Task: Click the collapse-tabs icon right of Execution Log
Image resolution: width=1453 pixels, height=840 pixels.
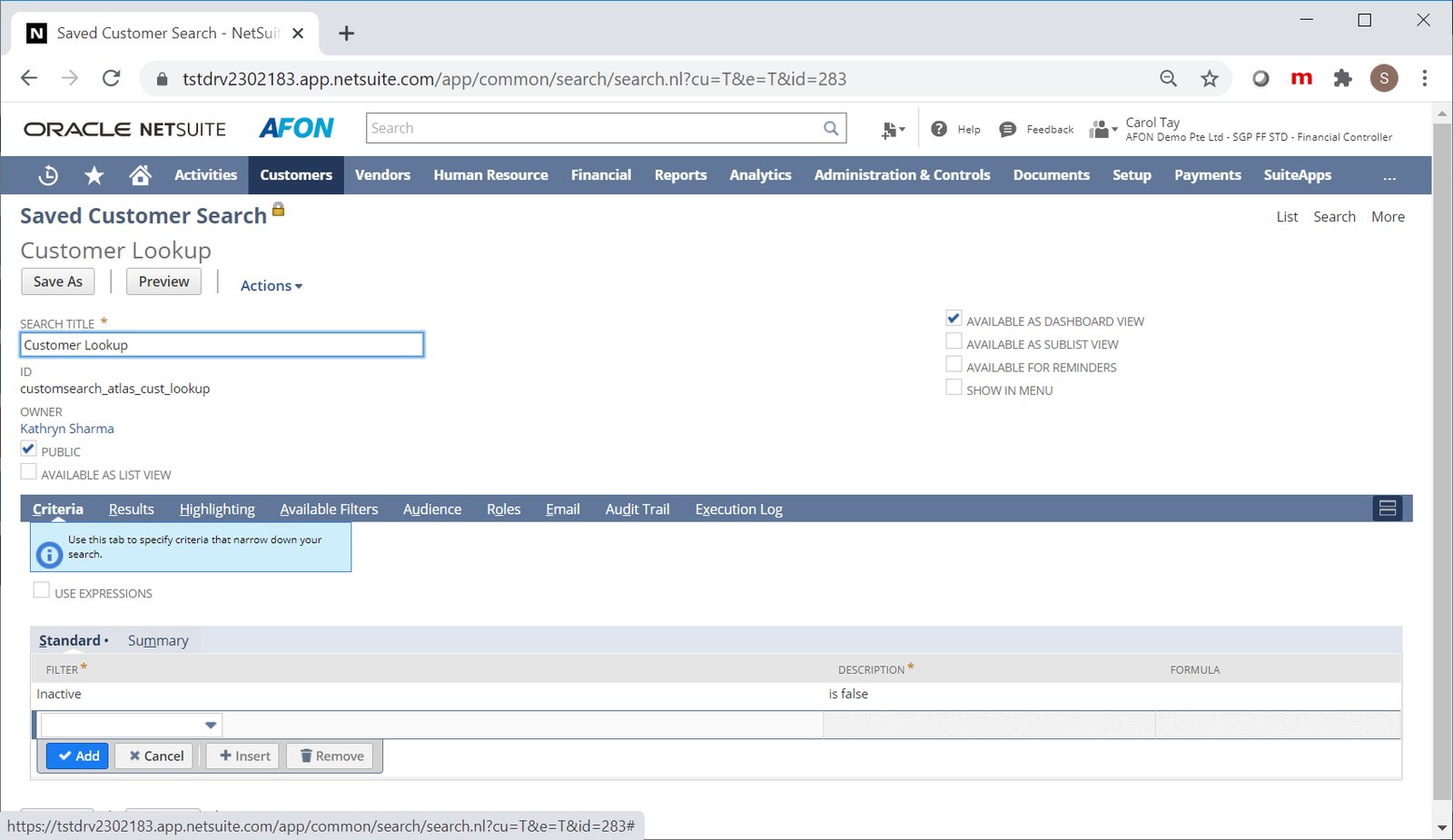Action: tap(1387, 509)
